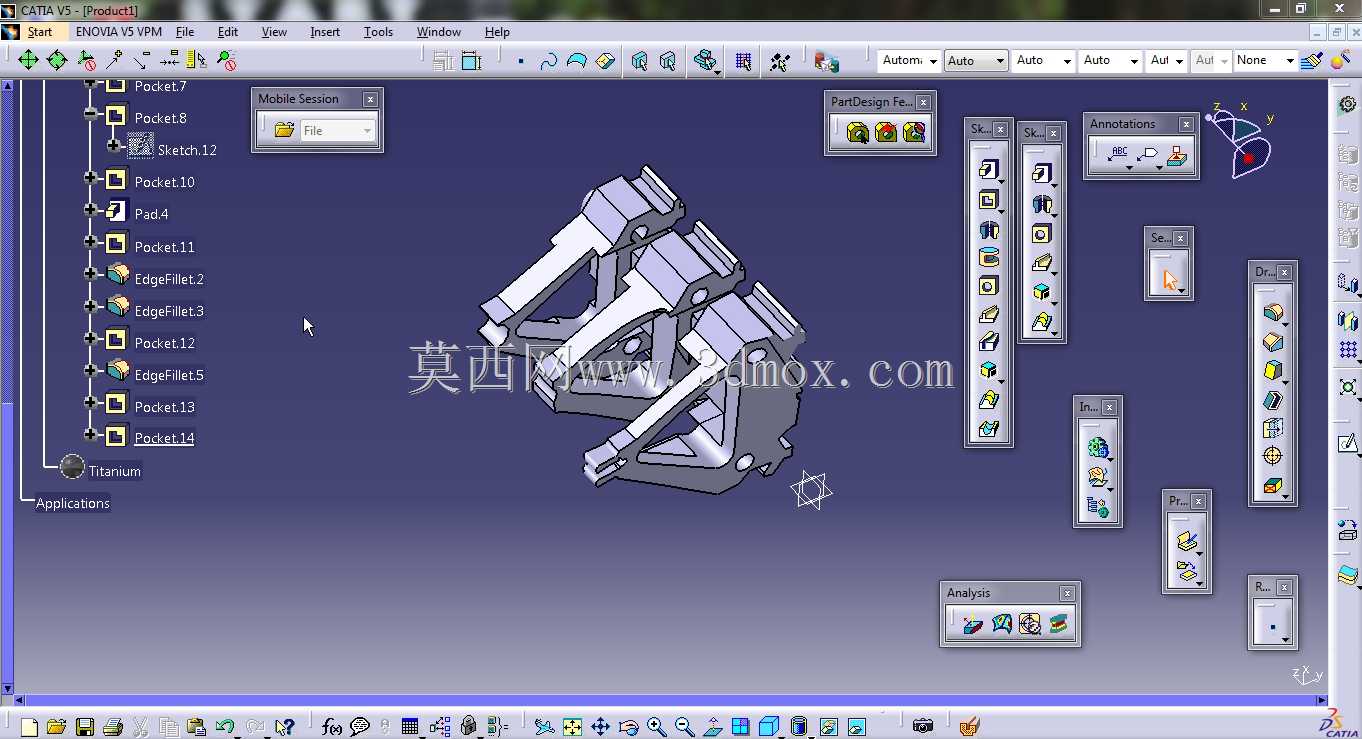Open the ENOVIA V5 VPM menu

point(118,32)
